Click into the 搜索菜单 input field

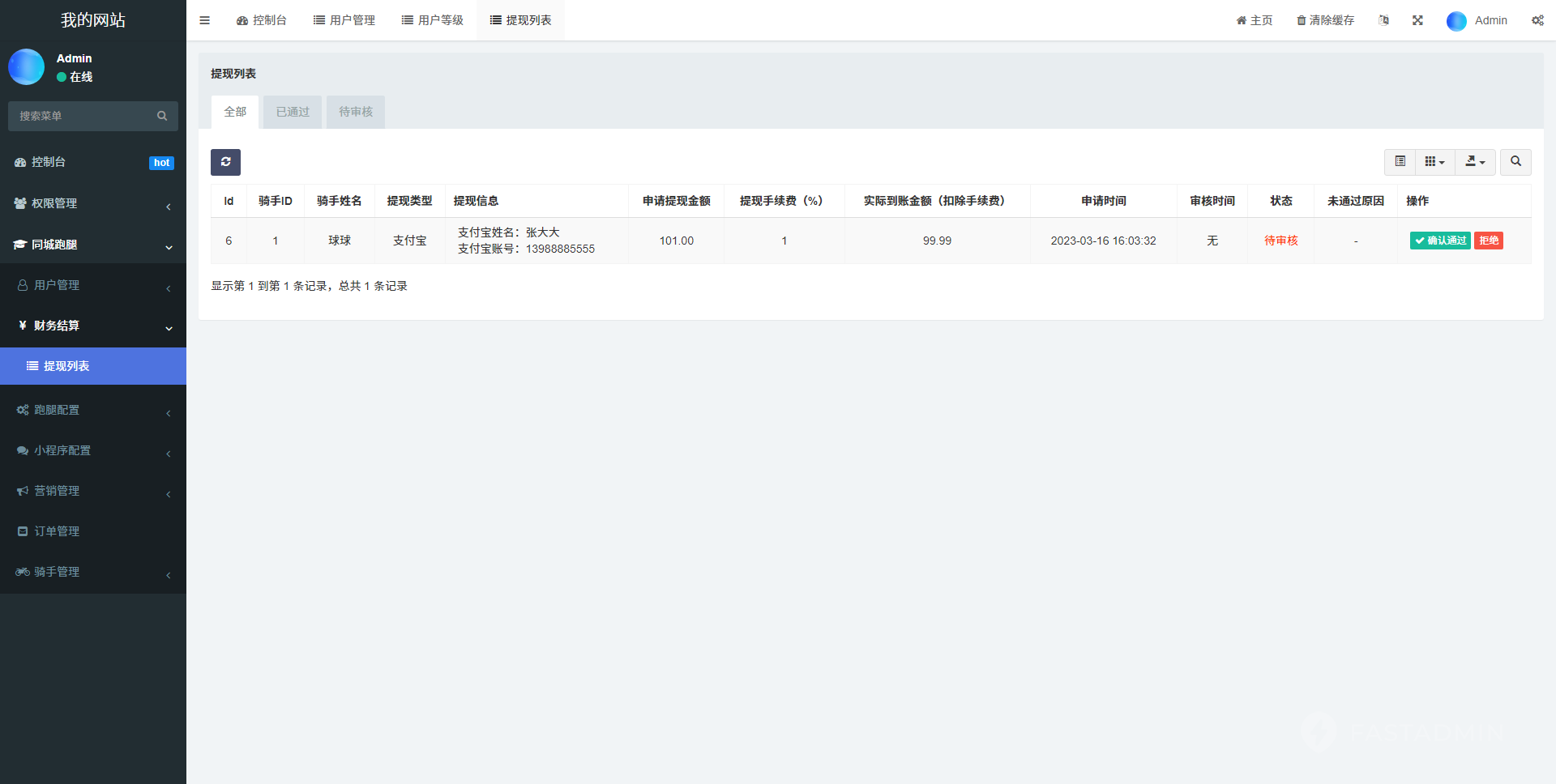(81, 116)
